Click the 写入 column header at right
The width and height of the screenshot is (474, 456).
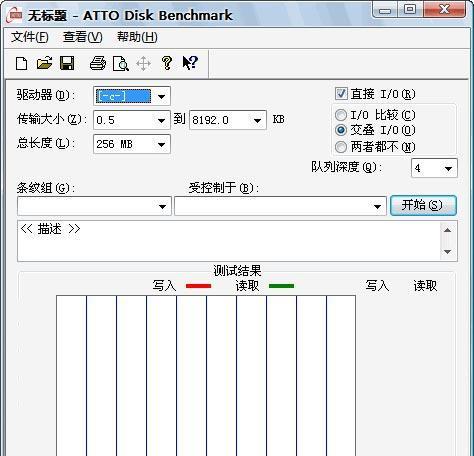[377, 286]
